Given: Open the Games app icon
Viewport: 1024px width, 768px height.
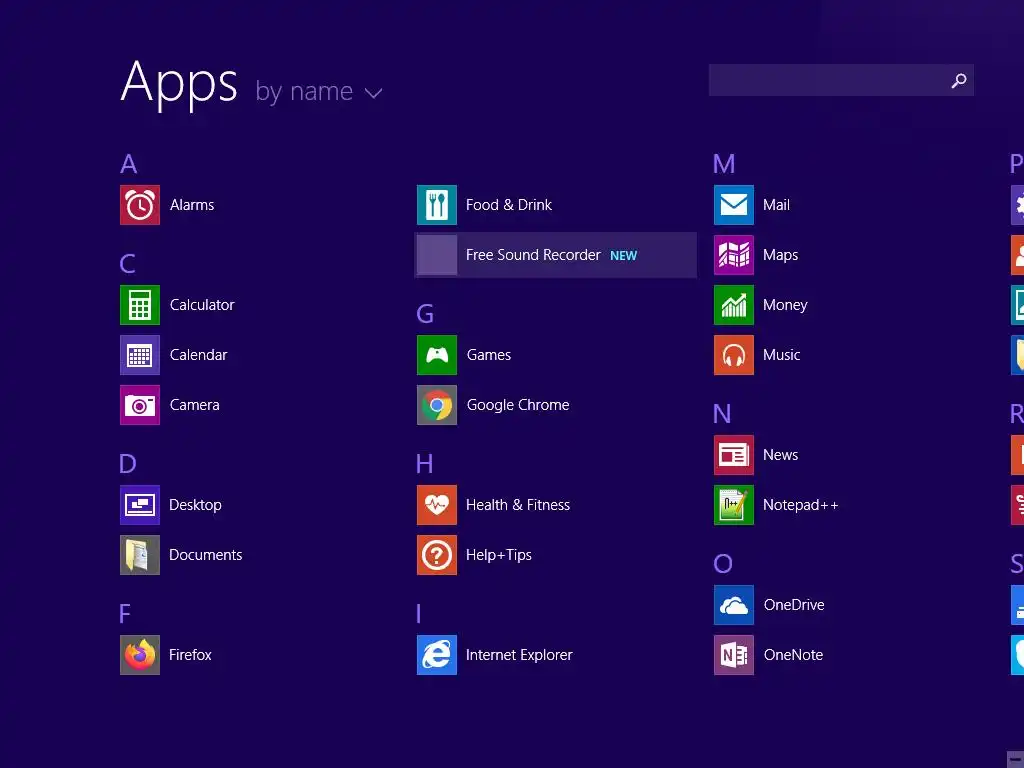Looking at the screenshot, I should click(x=437, y=355).
